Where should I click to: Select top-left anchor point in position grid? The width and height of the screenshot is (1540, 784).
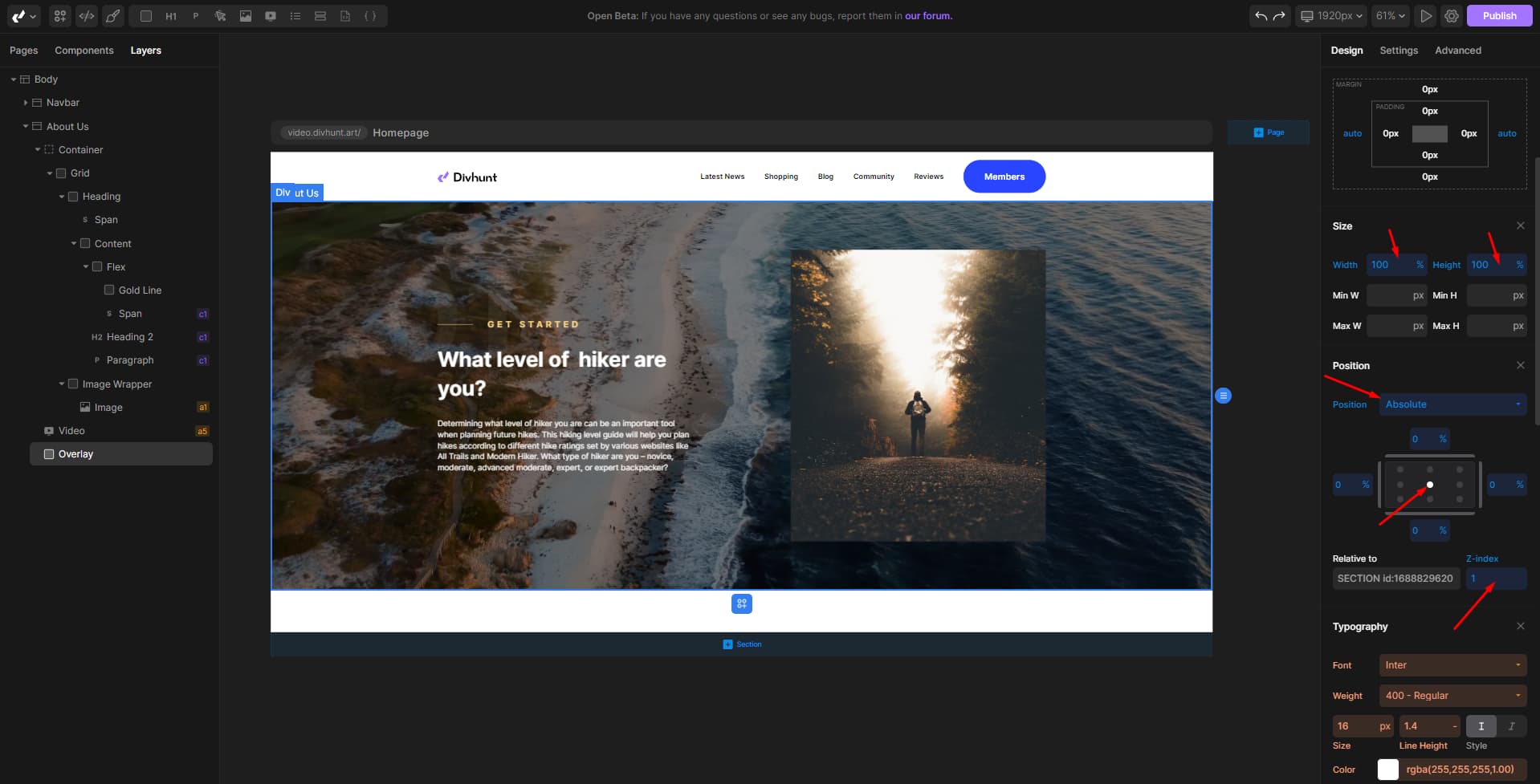tap(1400, 469)
